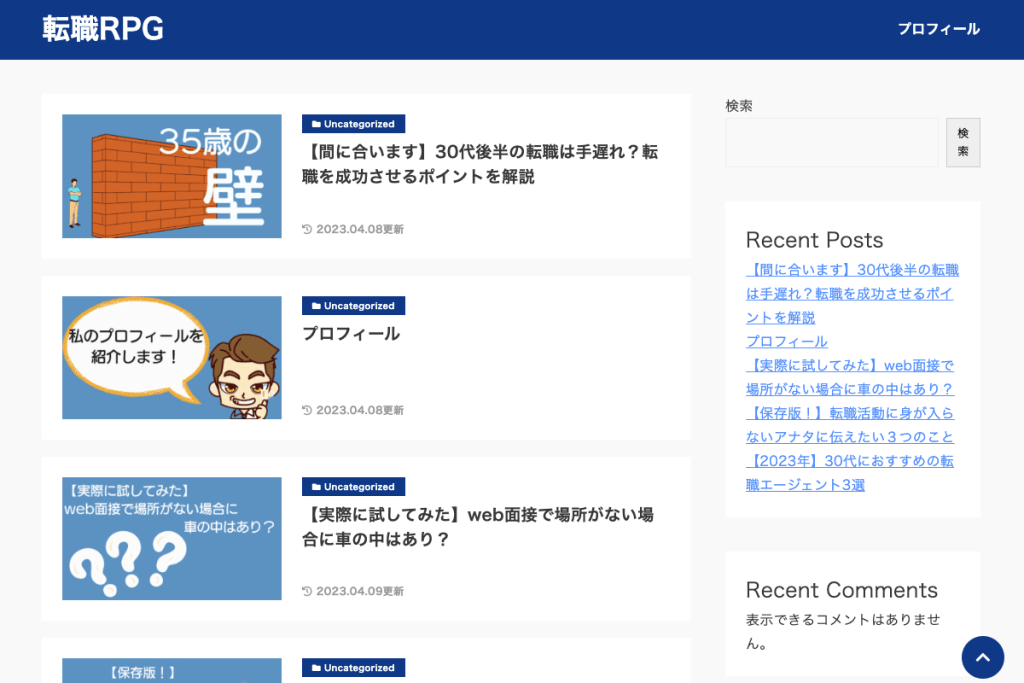Select 【保存版！】転職活動 link in Recent Posts
Screen dimensions: 1024x683
point(850,425)
